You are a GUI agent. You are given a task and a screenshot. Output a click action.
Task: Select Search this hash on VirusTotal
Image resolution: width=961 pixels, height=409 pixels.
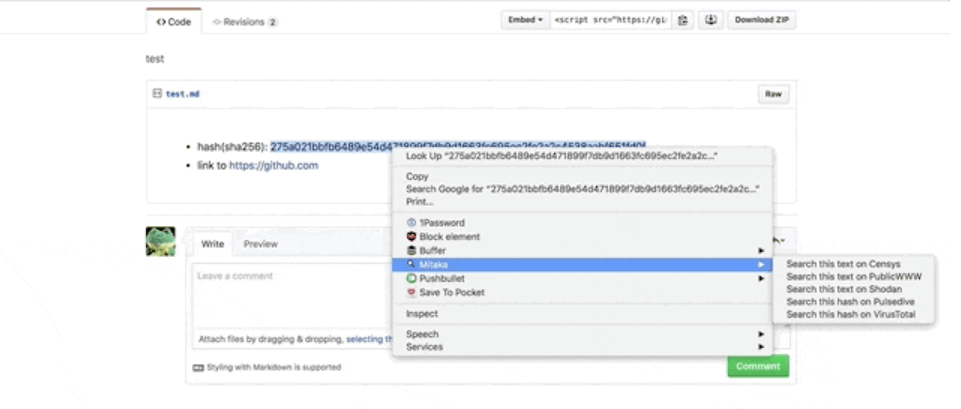click(853, 315)
